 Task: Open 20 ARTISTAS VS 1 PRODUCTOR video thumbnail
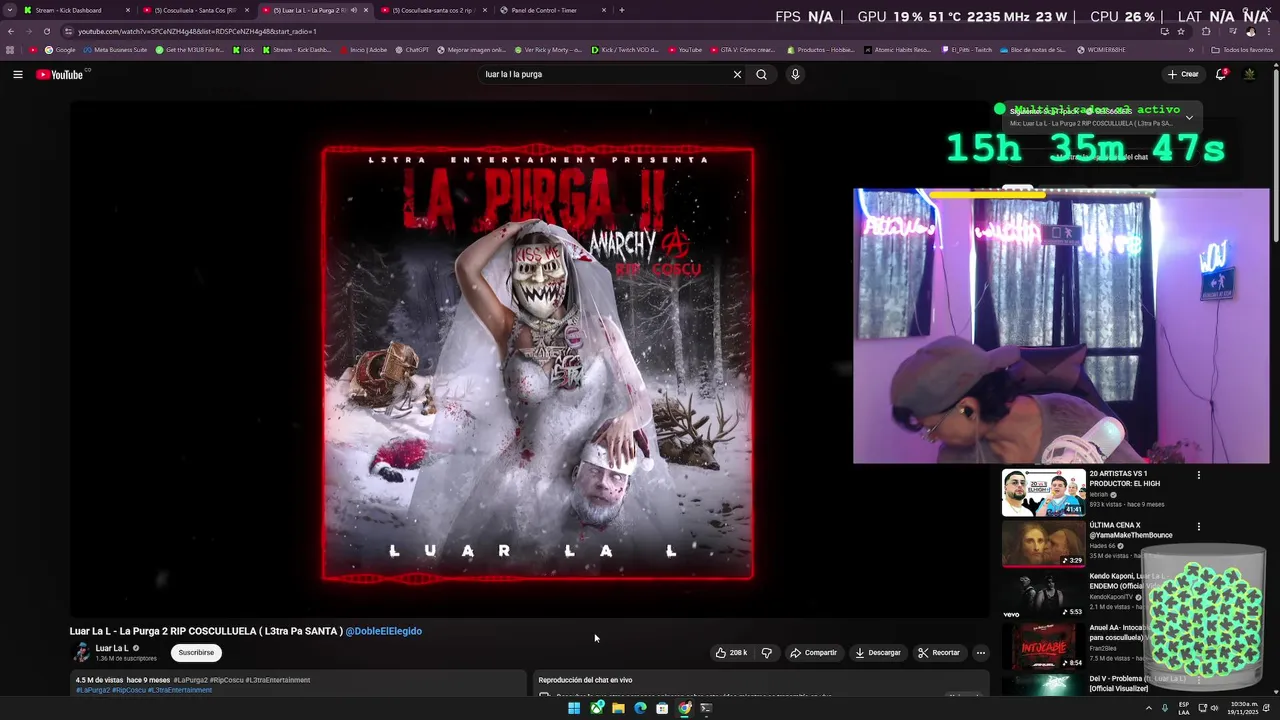coord(1043,493)
